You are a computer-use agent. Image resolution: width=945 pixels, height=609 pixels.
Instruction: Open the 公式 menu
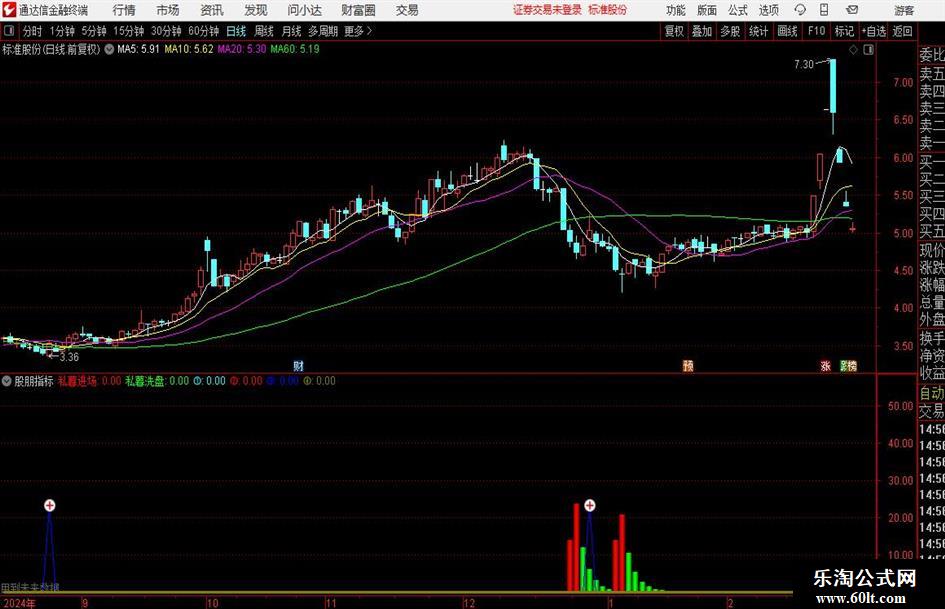pyautogui.click(x=738, y=10)
